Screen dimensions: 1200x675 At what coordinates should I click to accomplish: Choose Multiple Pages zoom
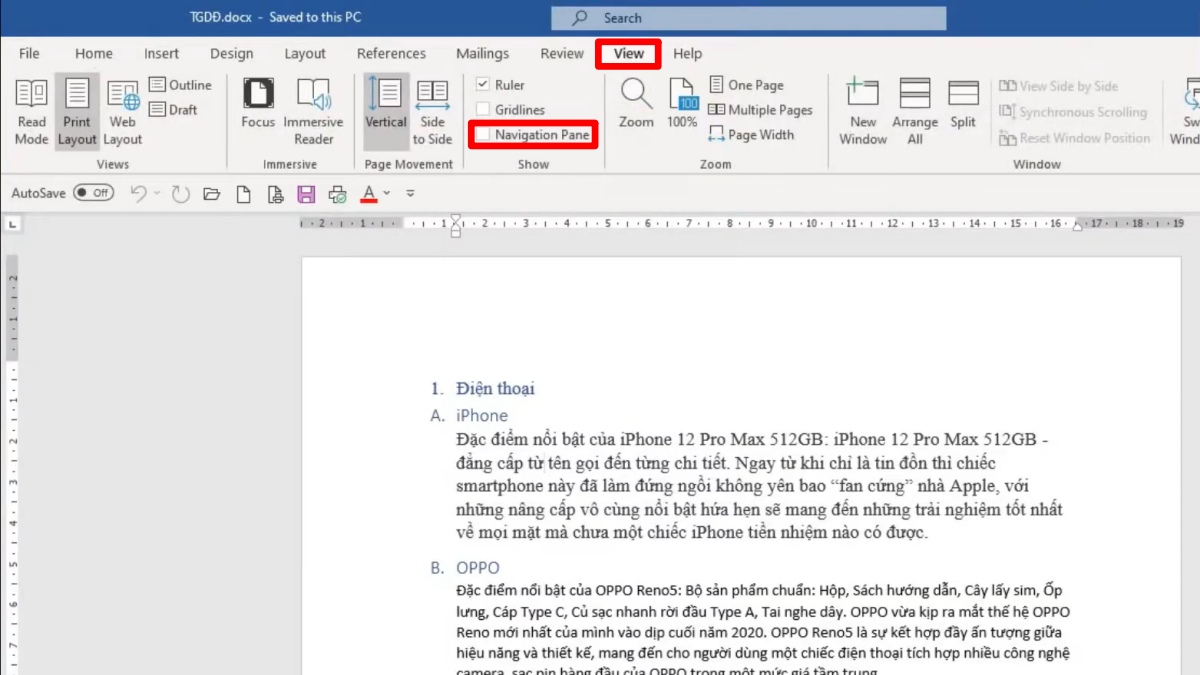coord(760,110)
